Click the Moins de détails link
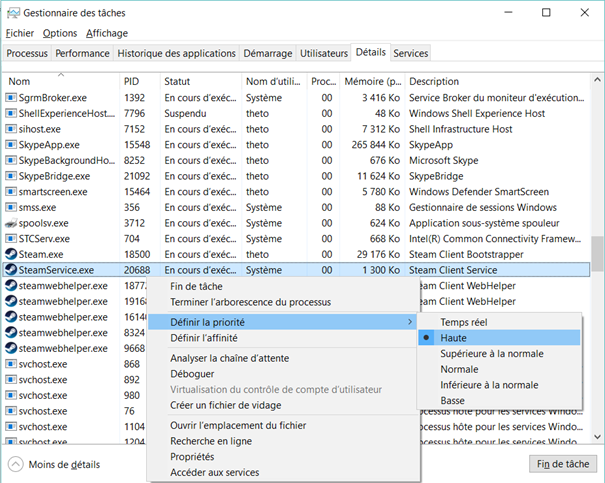605x483 pixels. pyautogui.click(x=64, y=464)
